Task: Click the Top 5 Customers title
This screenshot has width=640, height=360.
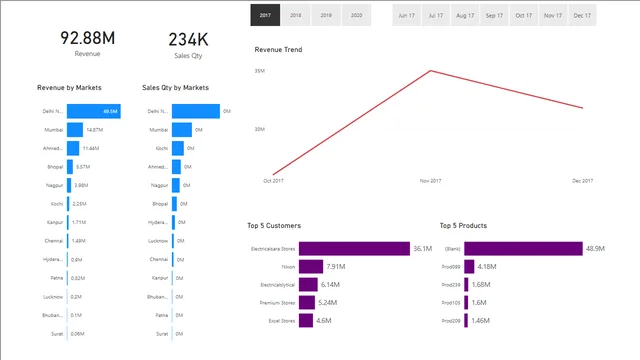Action: 274,225
